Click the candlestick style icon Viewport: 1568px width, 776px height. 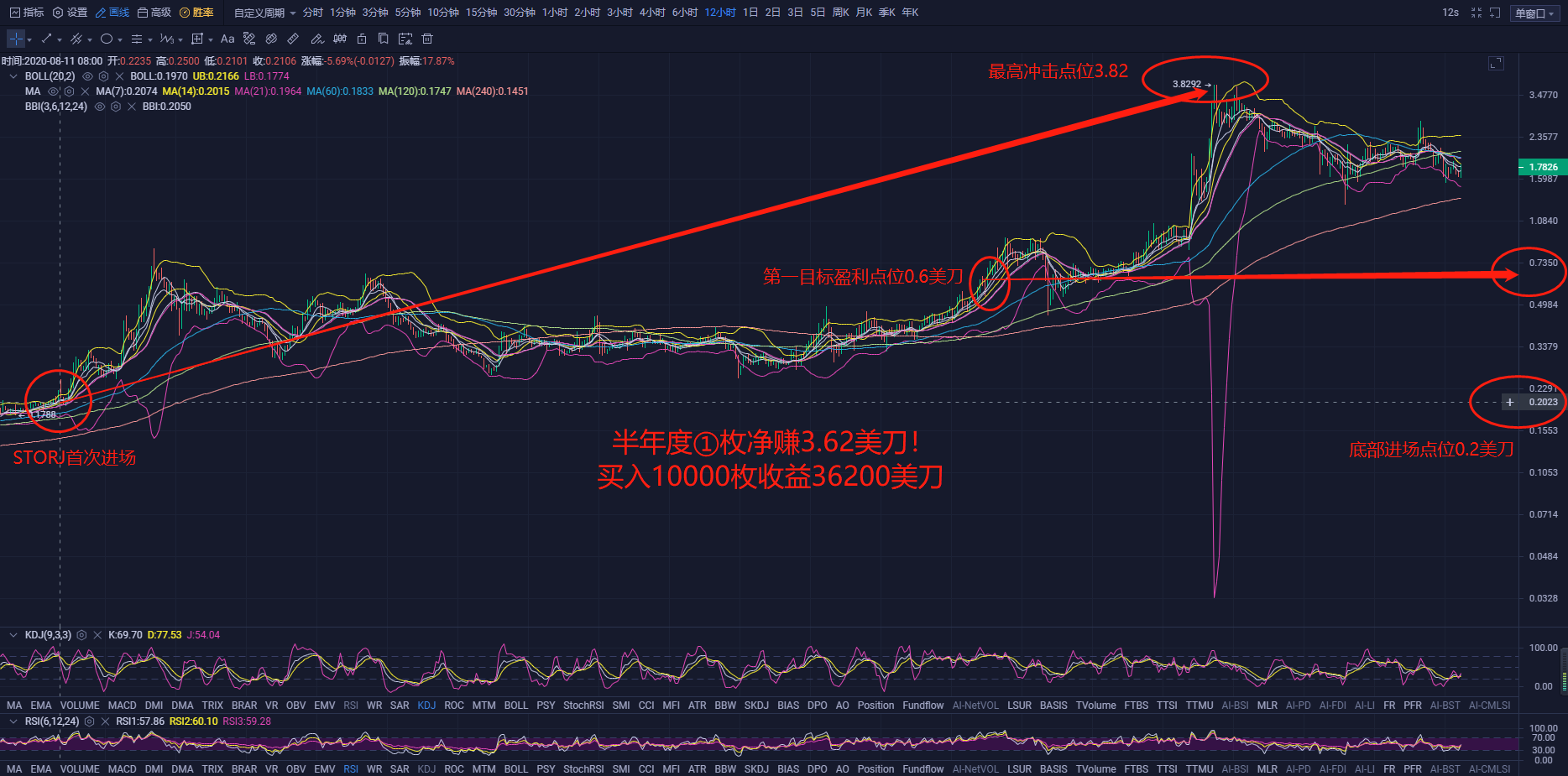(340, 39)
